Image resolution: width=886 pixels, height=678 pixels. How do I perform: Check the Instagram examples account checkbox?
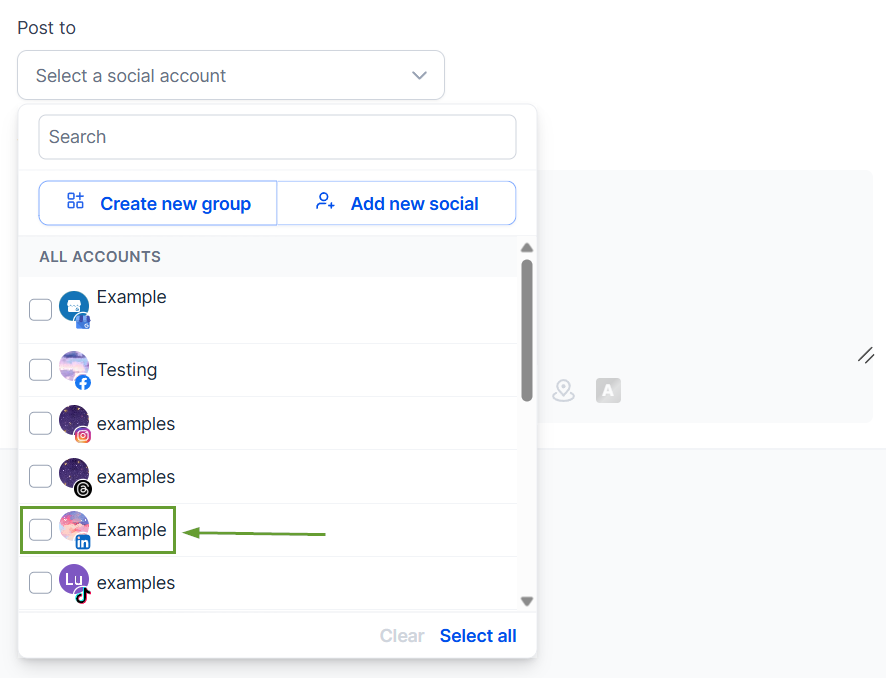click(41, 423)
